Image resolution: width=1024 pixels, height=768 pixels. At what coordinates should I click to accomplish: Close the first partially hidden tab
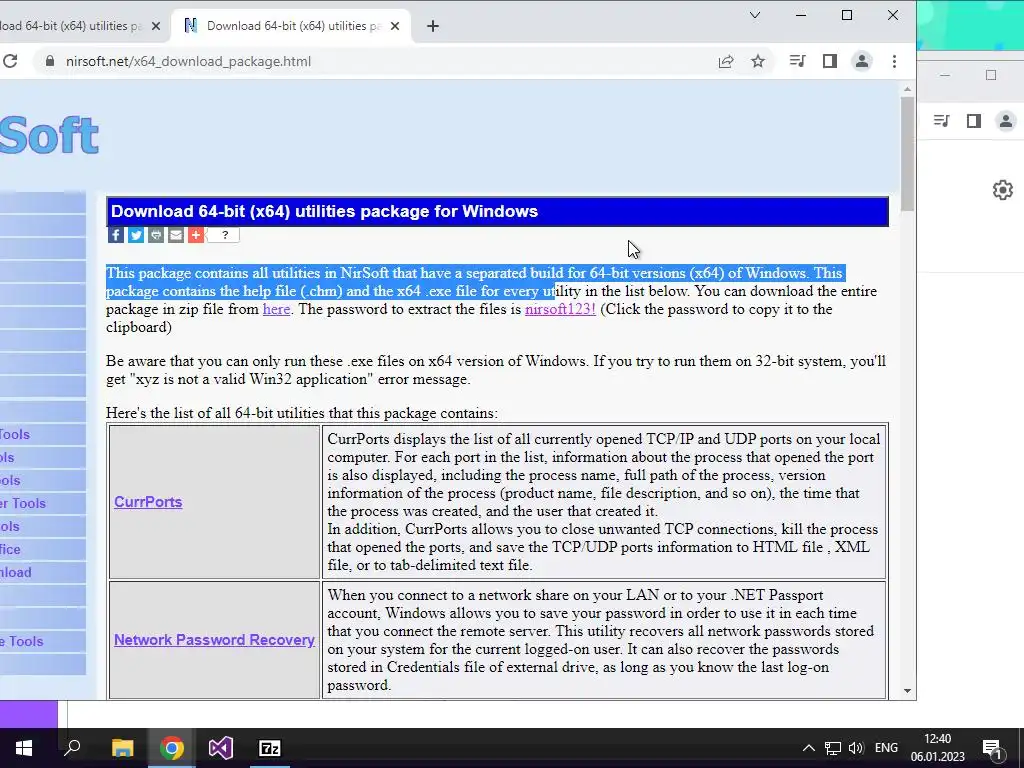pyautogui.click(x=155, y=26)
